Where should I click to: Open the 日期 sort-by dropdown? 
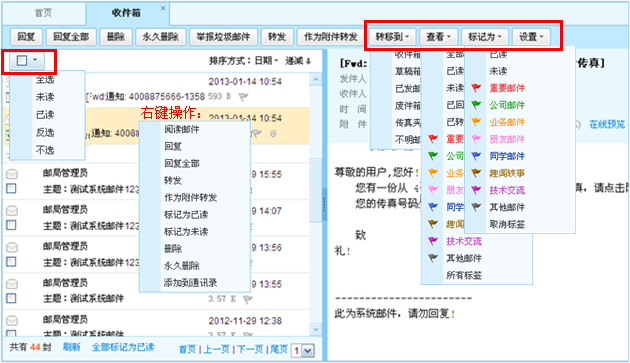coord(266,61)
